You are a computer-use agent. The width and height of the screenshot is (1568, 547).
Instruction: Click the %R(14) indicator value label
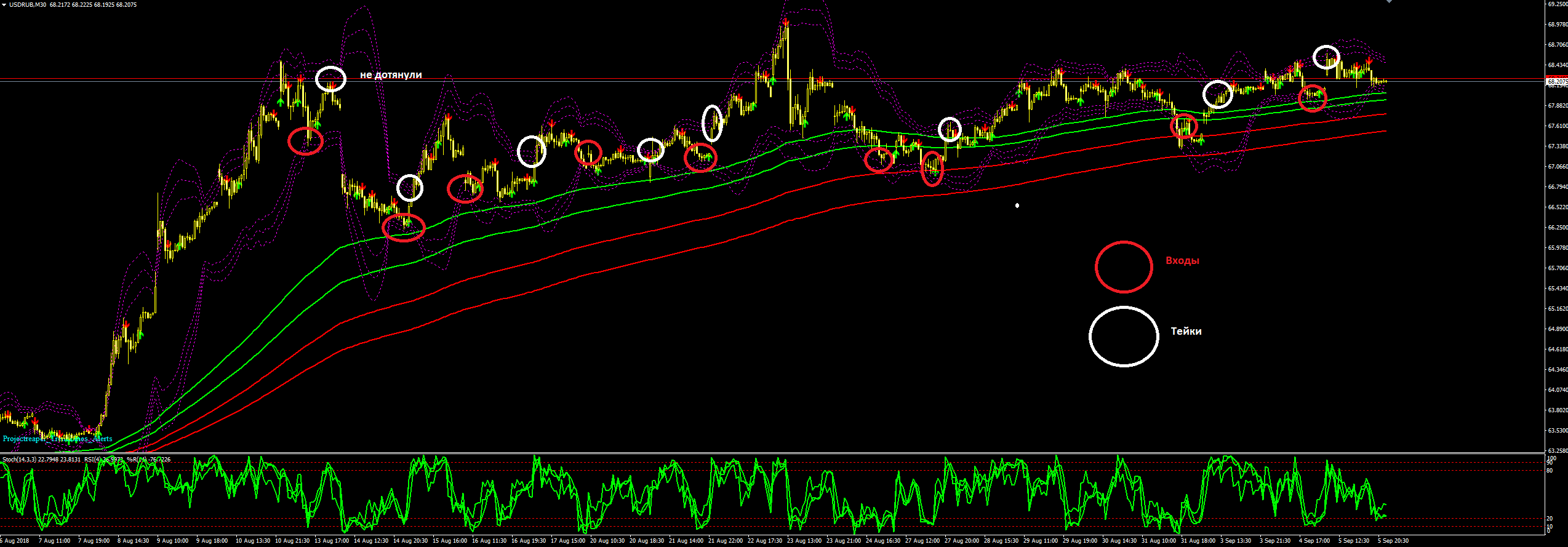[148, 460]
